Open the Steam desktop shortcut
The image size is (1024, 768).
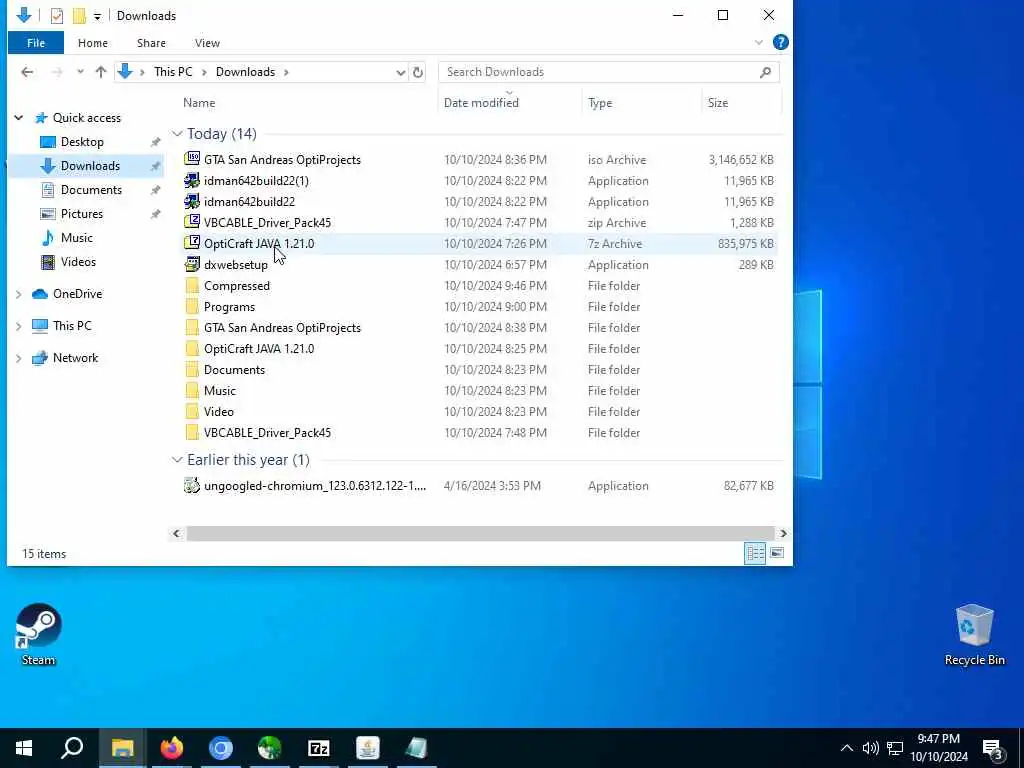[x=39, y=635]
